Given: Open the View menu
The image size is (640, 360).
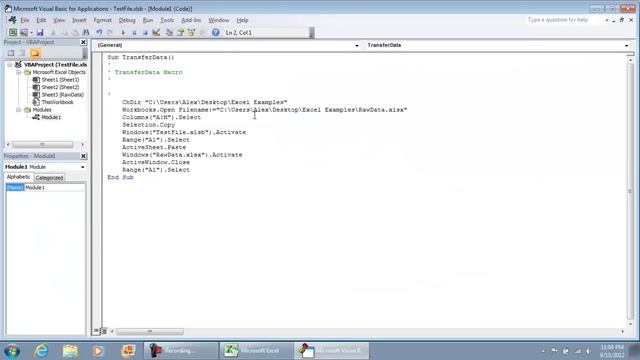Looking at the screenshot, I should coord(59,20).
